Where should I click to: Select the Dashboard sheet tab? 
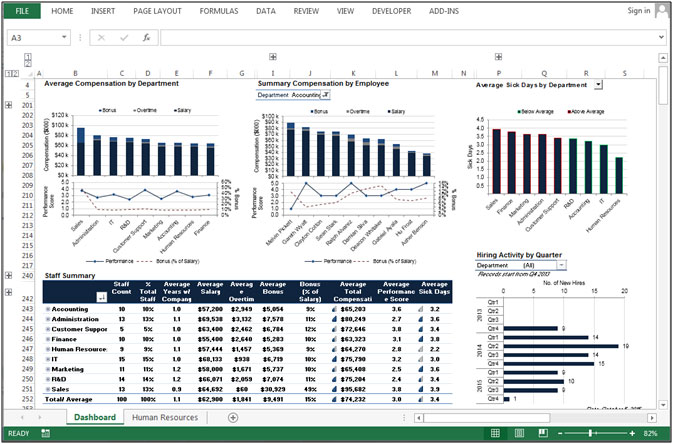pos(95,417)
